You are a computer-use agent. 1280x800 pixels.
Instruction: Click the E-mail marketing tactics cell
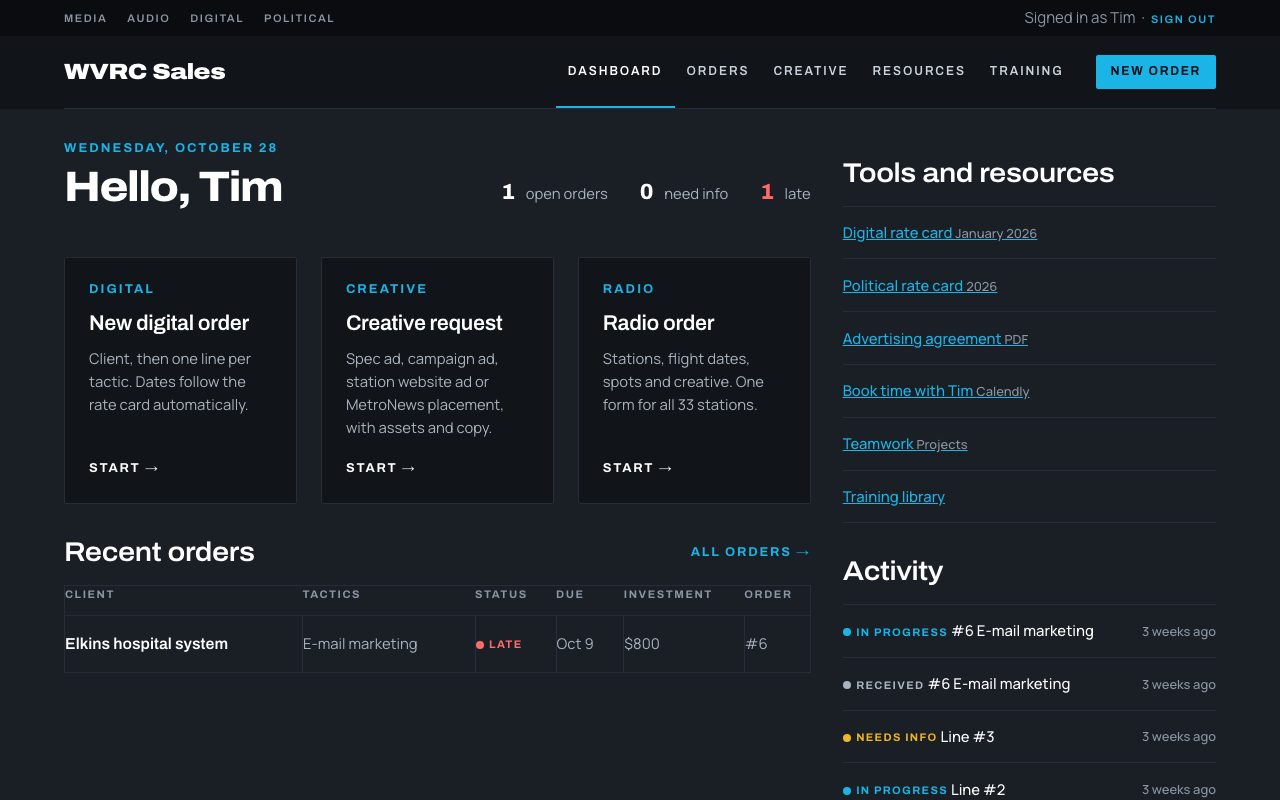pyautogui.click(x=388, y=644)
